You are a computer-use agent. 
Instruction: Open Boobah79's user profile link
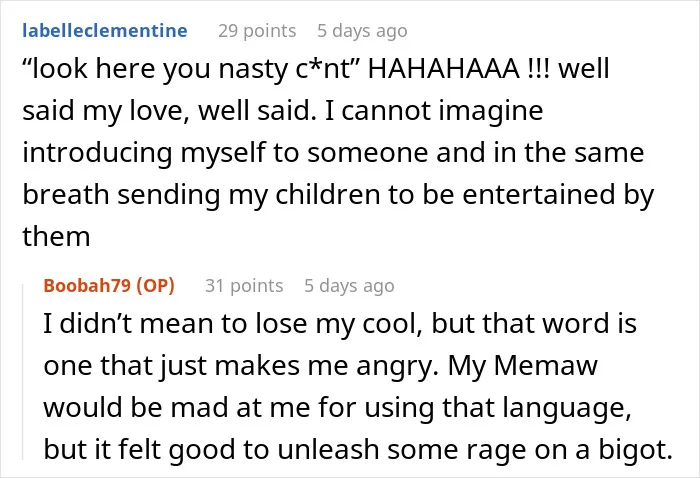coord(88,285)
